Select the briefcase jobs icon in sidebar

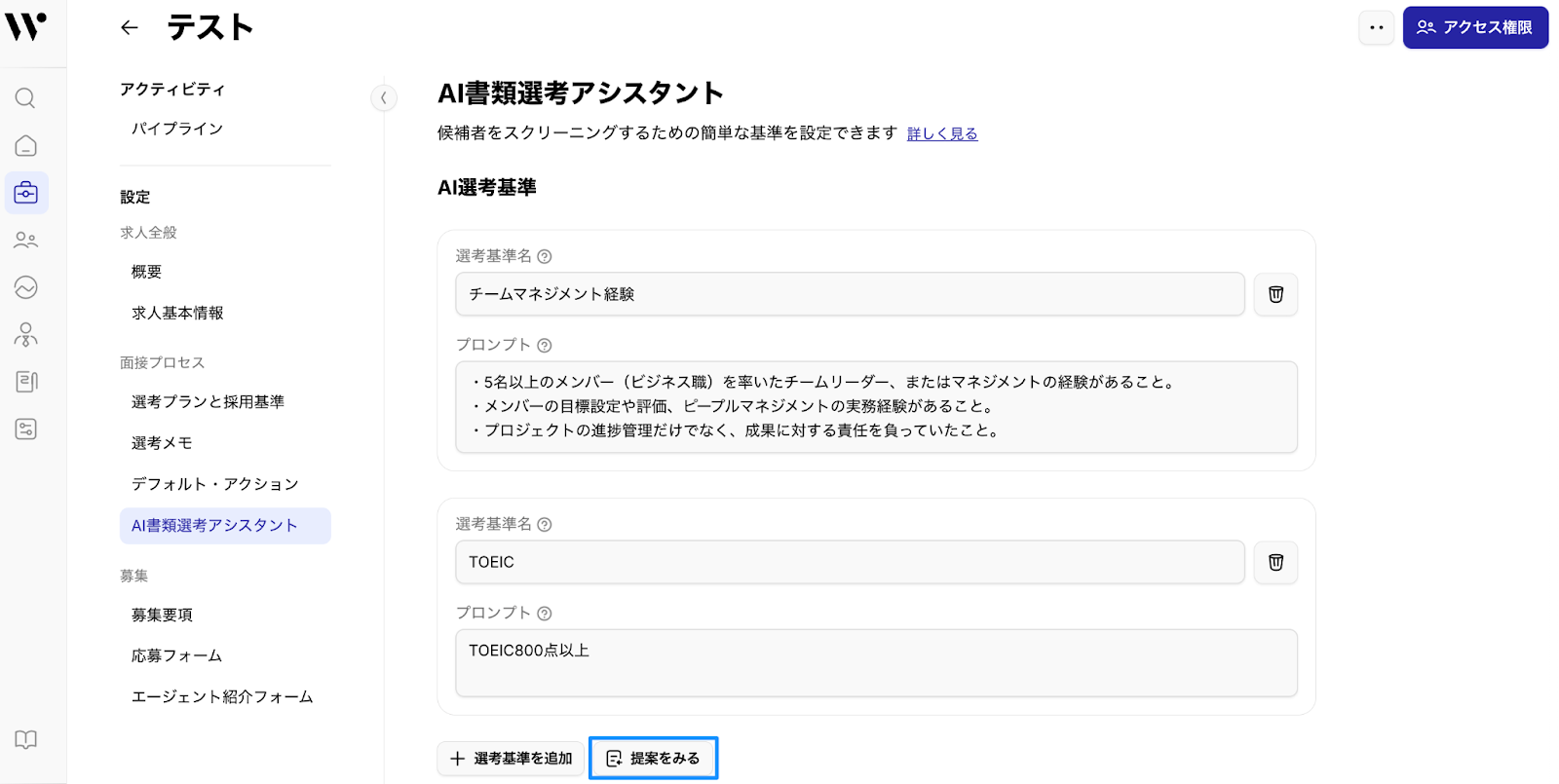pyautogui.click(x=26, y=193)
